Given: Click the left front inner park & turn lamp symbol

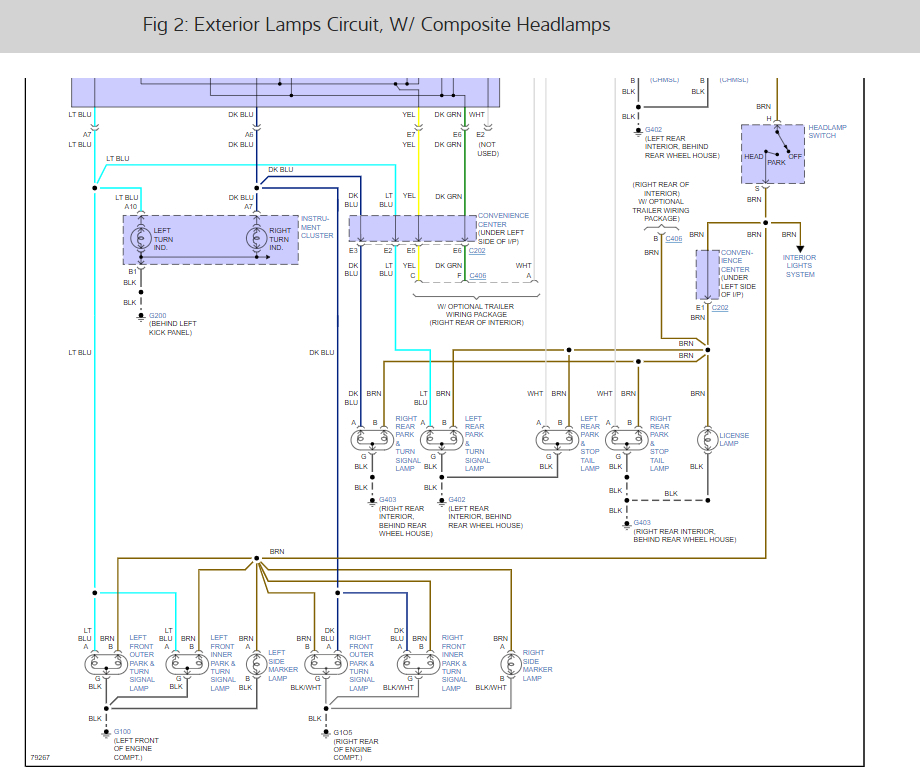Looking at the screenshot, I should pos(187,664).
